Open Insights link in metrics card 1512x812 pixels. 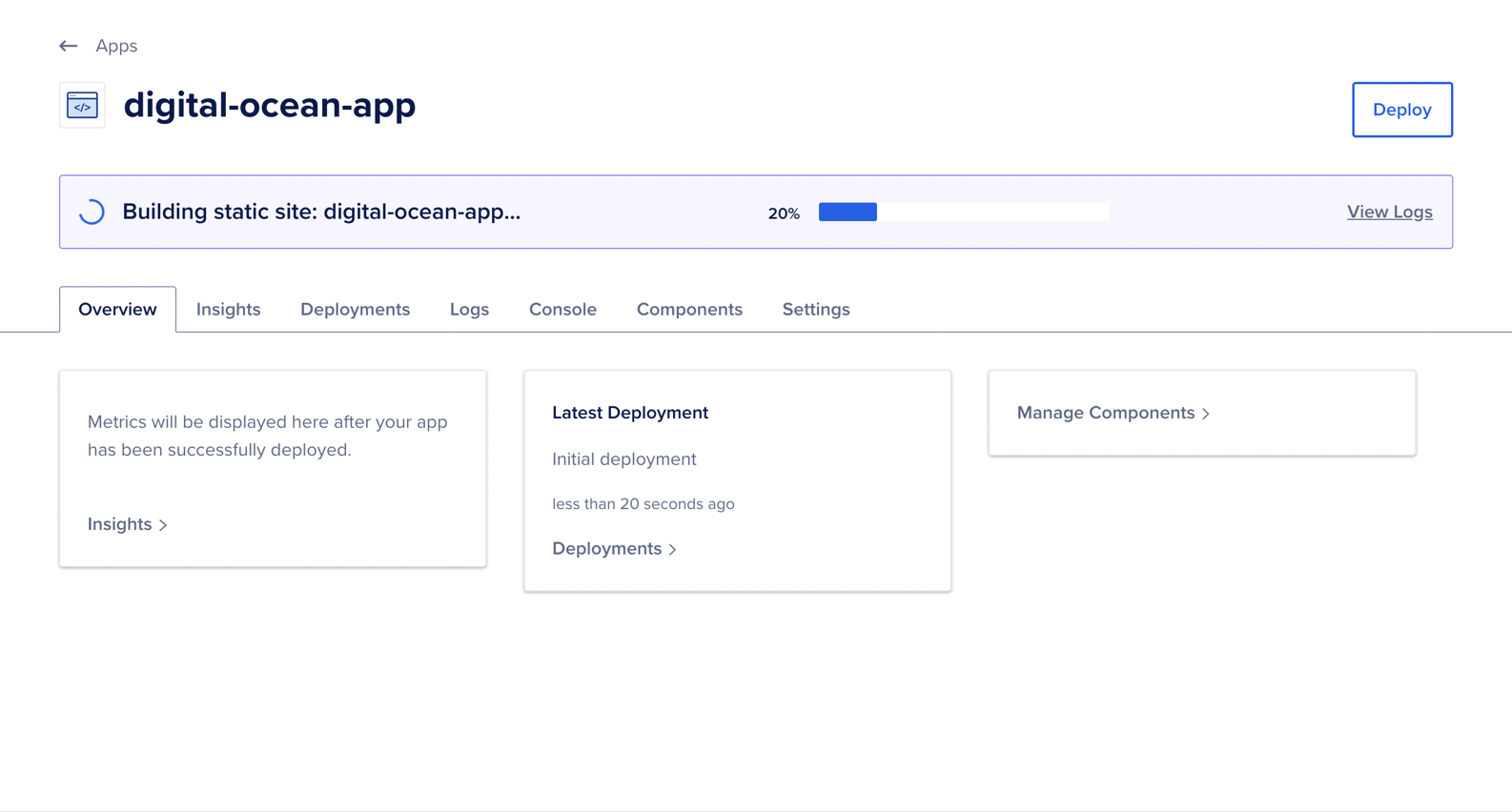tap(128, 524)
